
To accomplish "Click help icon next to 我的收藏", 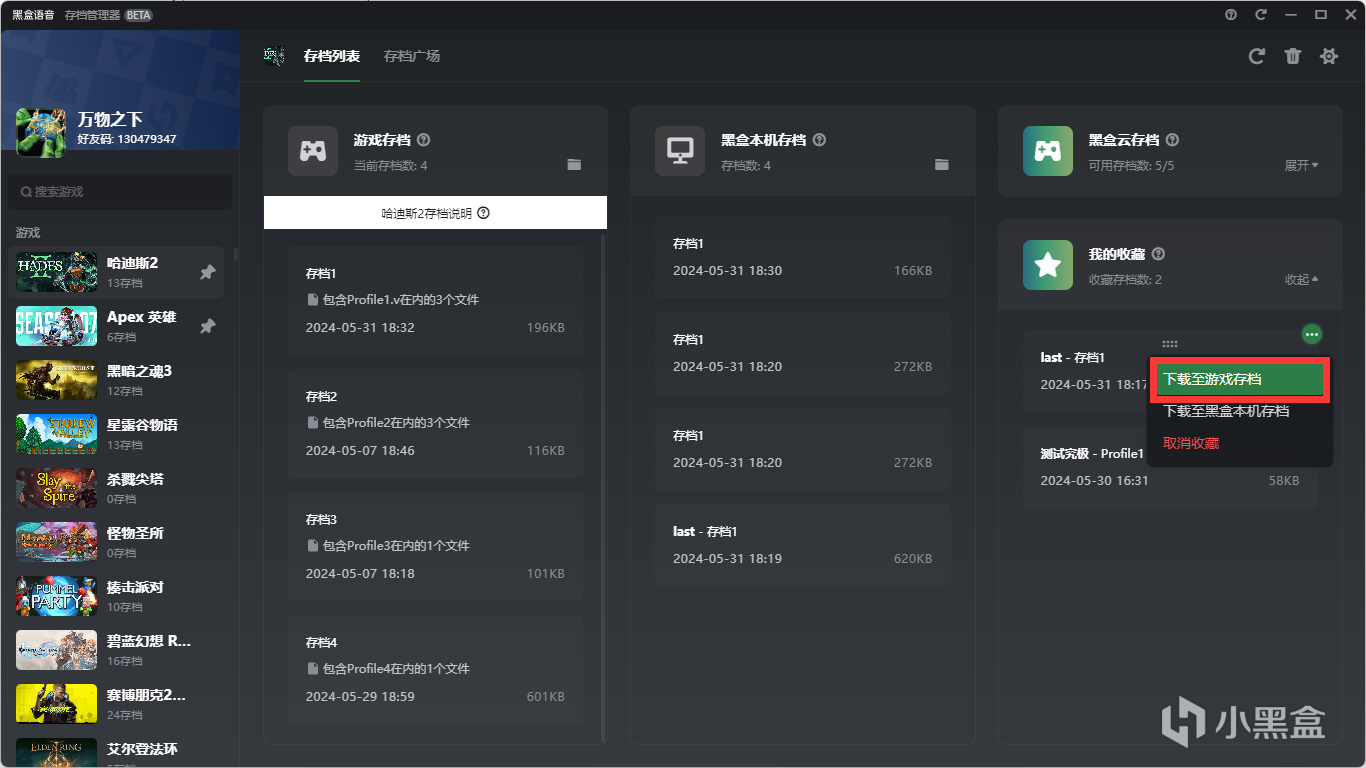I will (1158, 254).
